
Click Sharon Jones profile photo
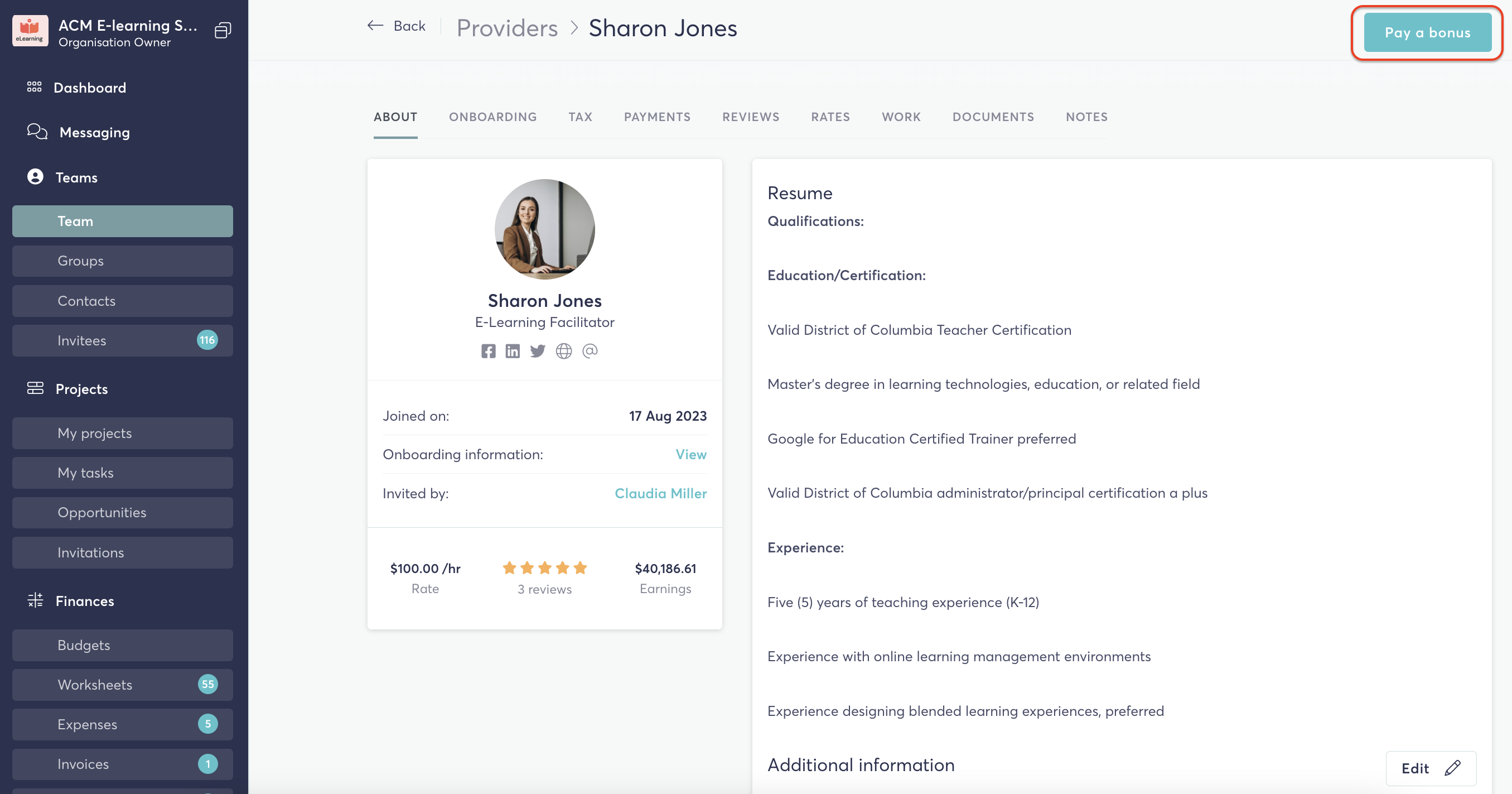[544, 229]
